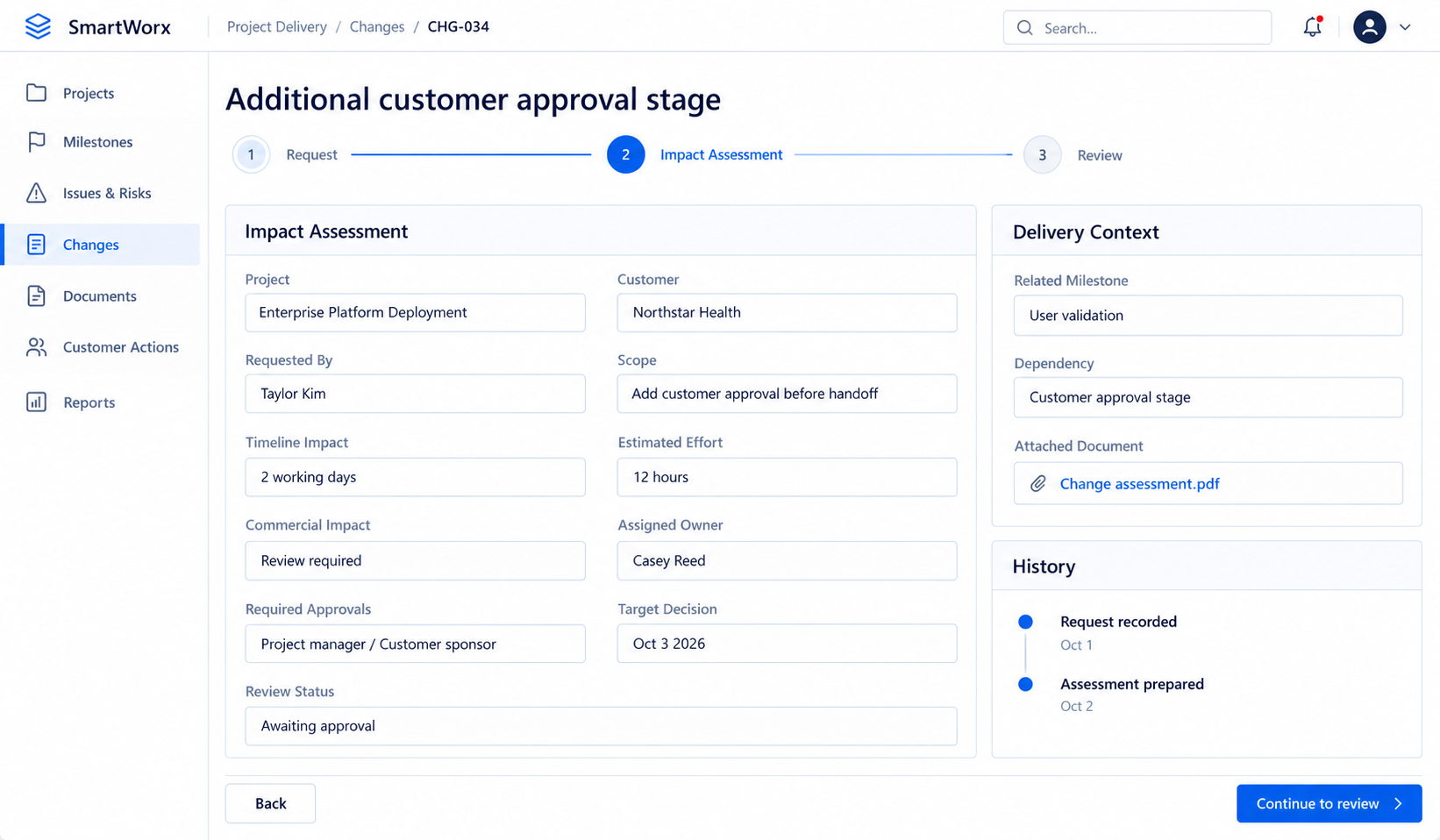Open the Change assessment.pdf attachment
Screen dimensions: 1440x840
click(1140, 484)
